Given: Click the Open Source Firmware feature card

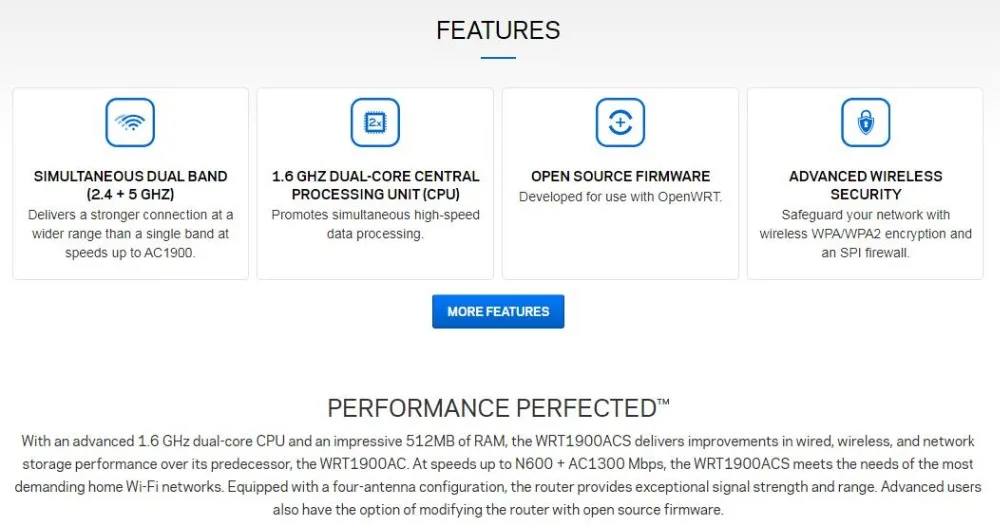Looking at the screenshot, I should point(621,184).
